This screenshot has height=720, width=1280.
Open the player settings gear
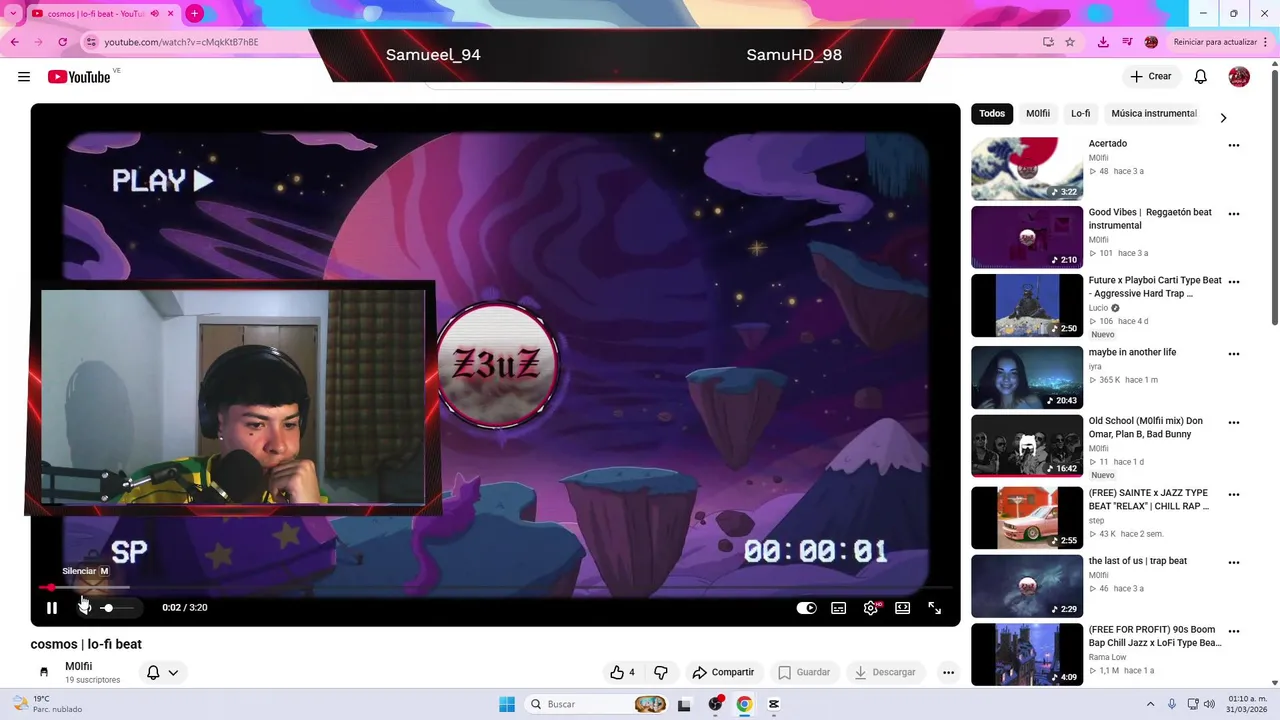coord(871,608)
